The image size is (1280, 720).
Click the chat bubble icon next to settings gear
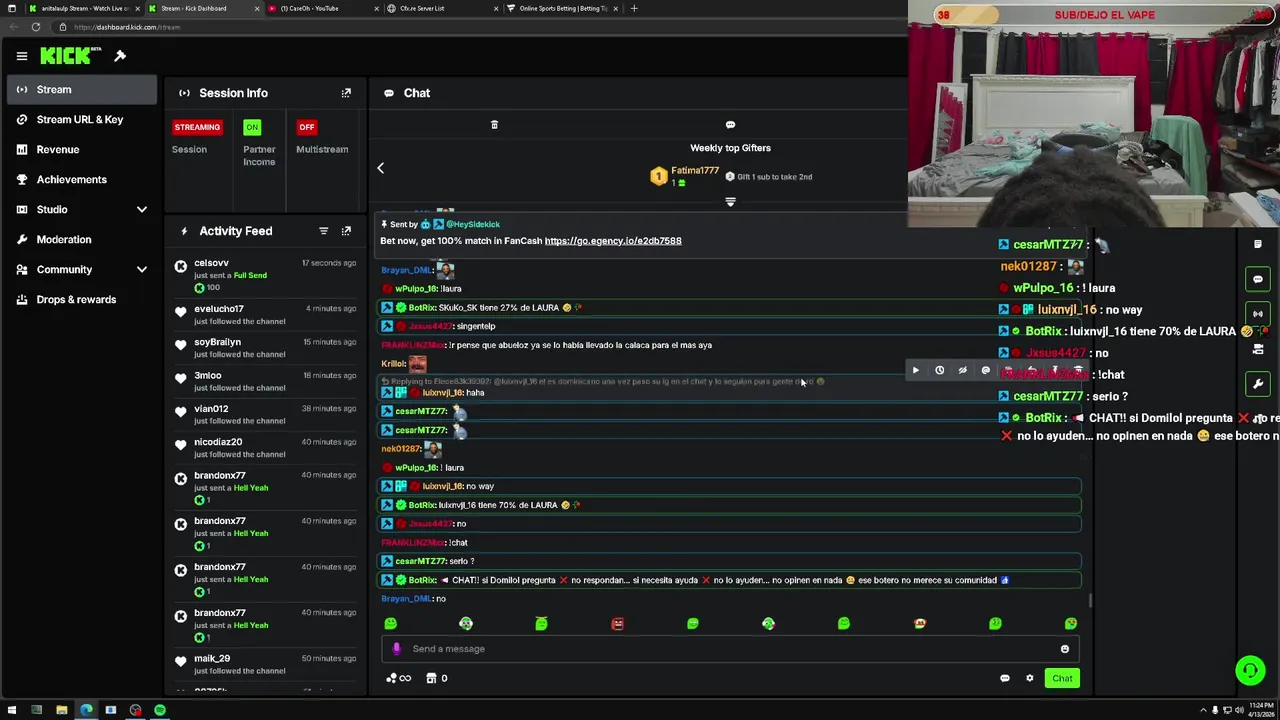pos(1005,678)
